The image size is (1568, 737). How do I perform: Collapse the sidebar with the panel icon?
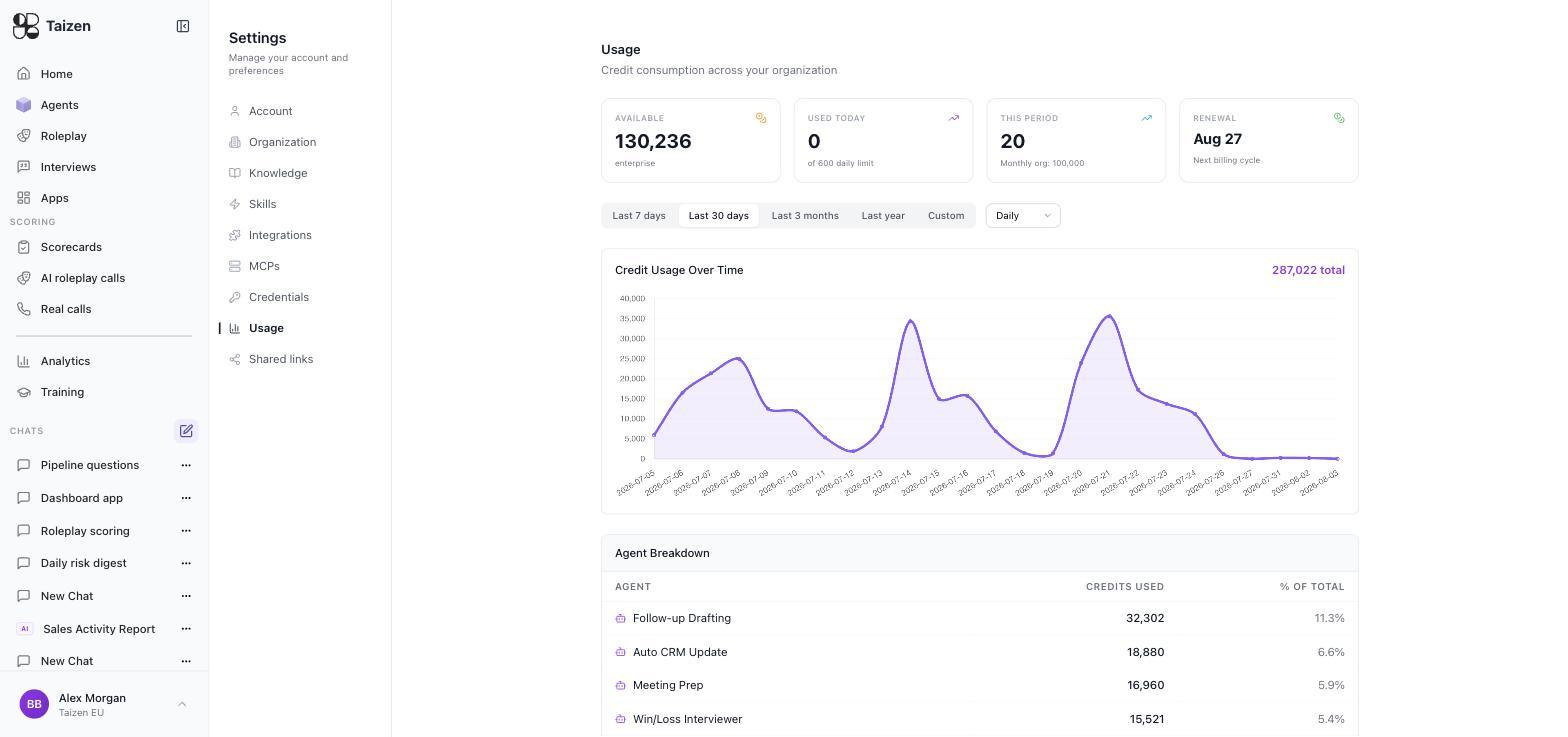pos(183,26)
